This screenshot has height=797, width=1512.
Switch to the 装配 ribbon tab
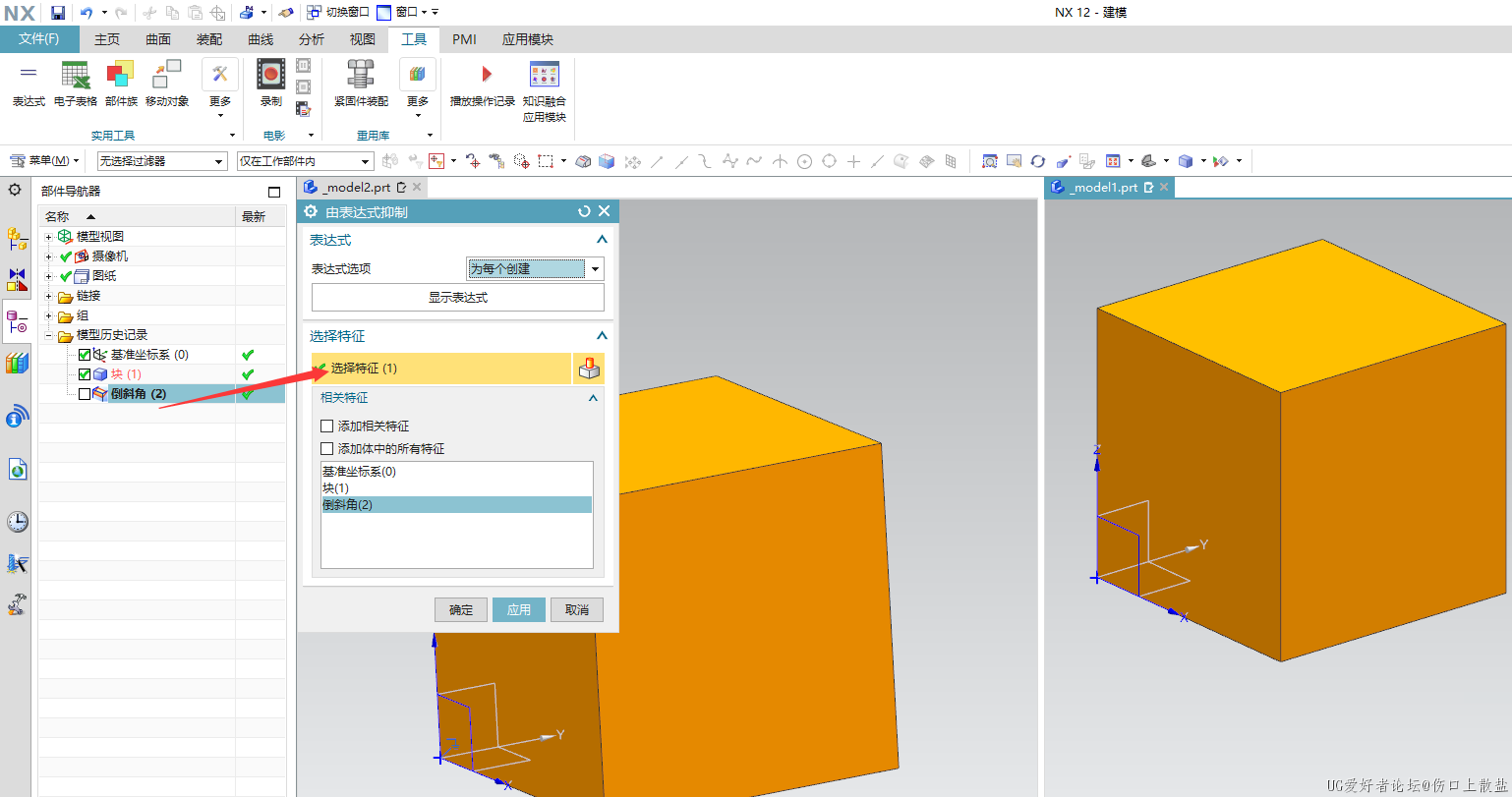(209, 39)
